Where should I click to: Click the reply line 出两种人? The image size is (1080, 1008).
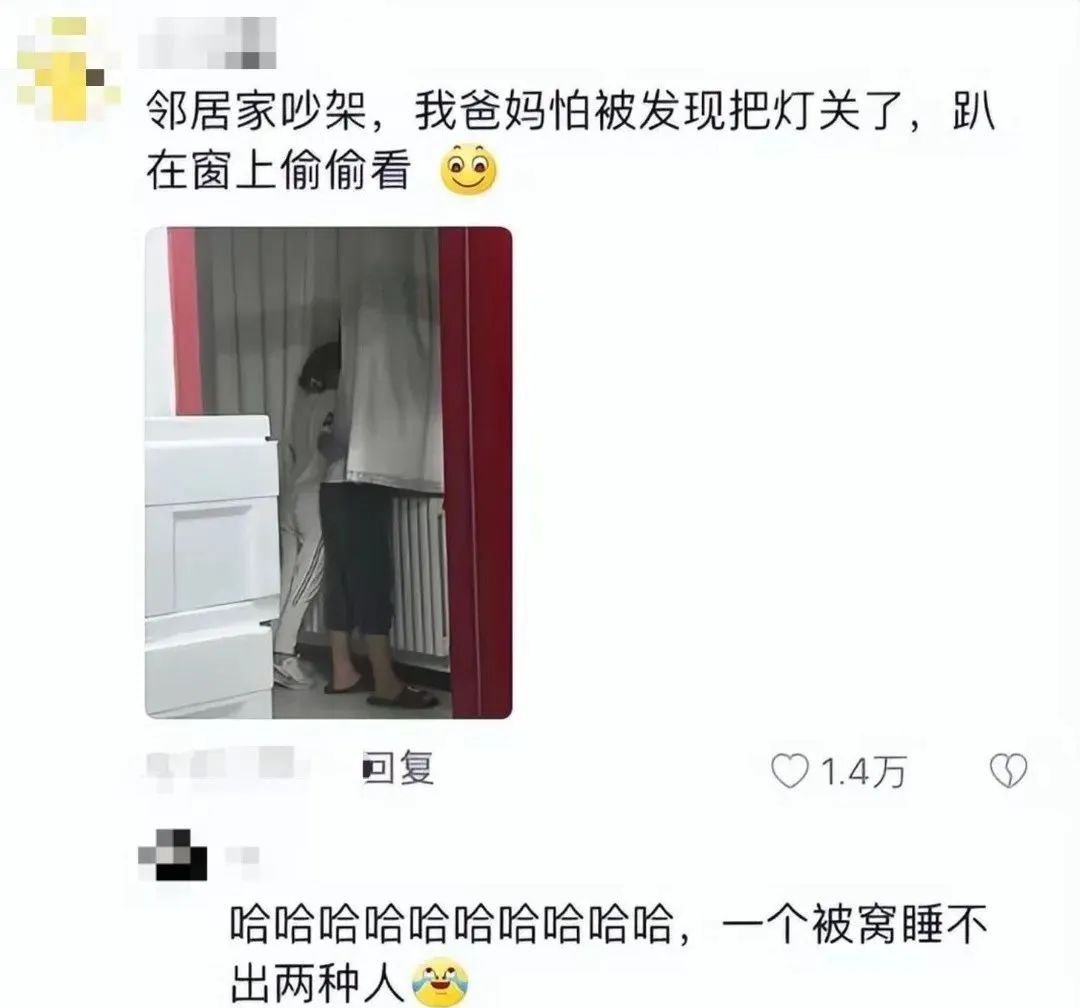point(317,984)
